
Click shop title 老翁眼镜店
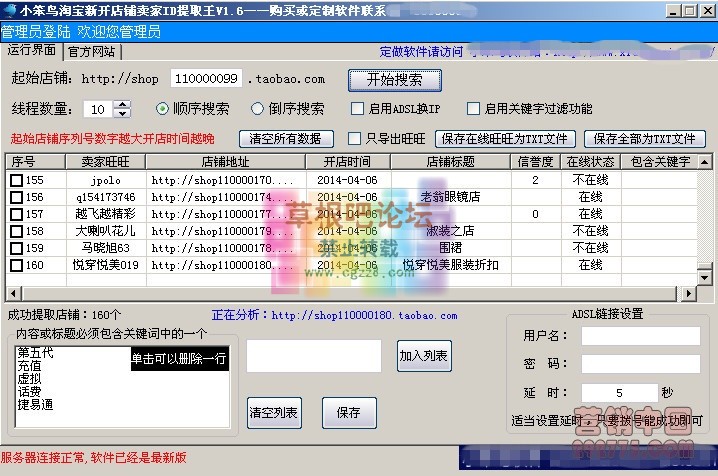pyautogui.click(x=451, y=197)
